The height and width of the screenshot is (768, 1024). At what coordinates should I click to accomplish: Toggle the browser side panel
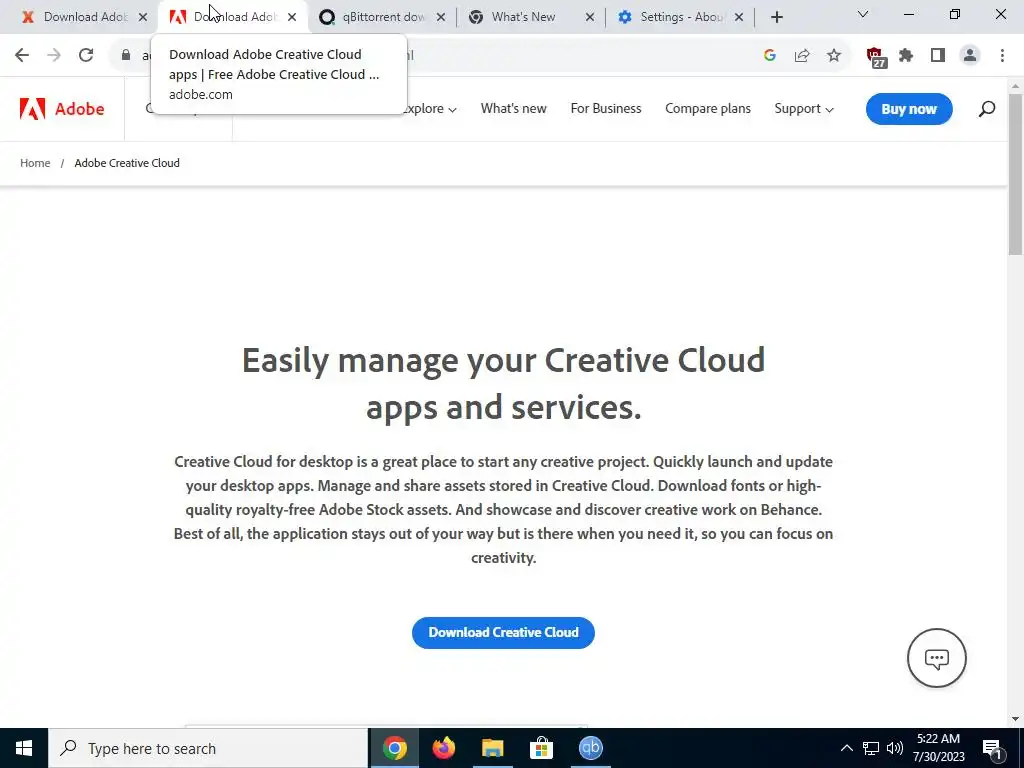(x=938, y=55)
